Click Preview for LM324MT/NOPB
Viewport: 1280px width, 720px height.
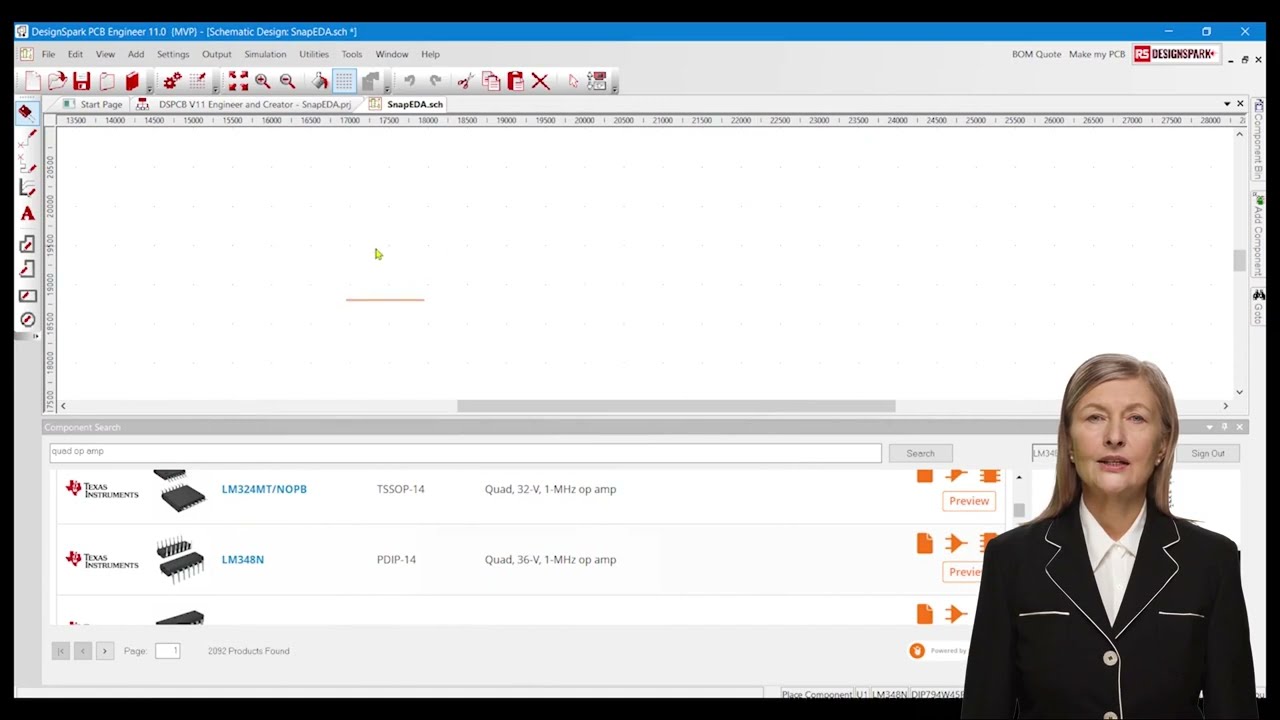point(968,501)
